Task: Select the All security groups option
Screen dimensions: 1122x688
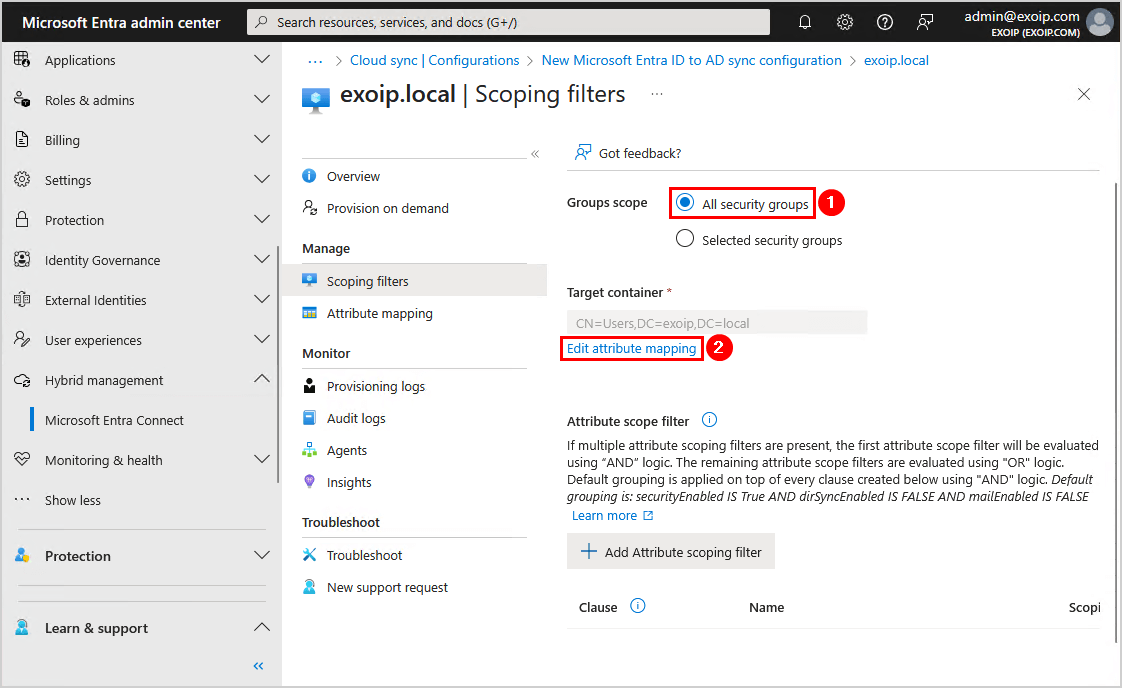Action: tap(685, 203)
